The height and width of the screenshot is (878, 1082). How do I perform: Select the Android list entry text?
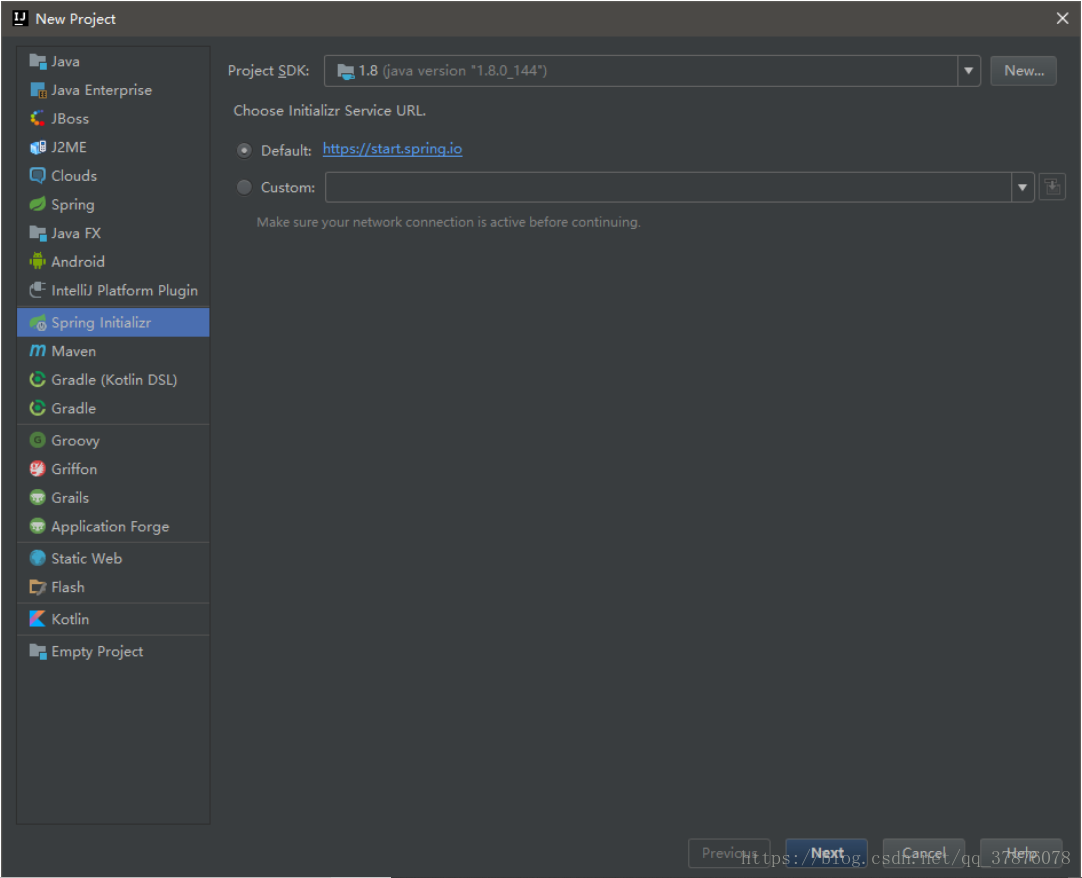pyautogui.click(x=78, y=262)
